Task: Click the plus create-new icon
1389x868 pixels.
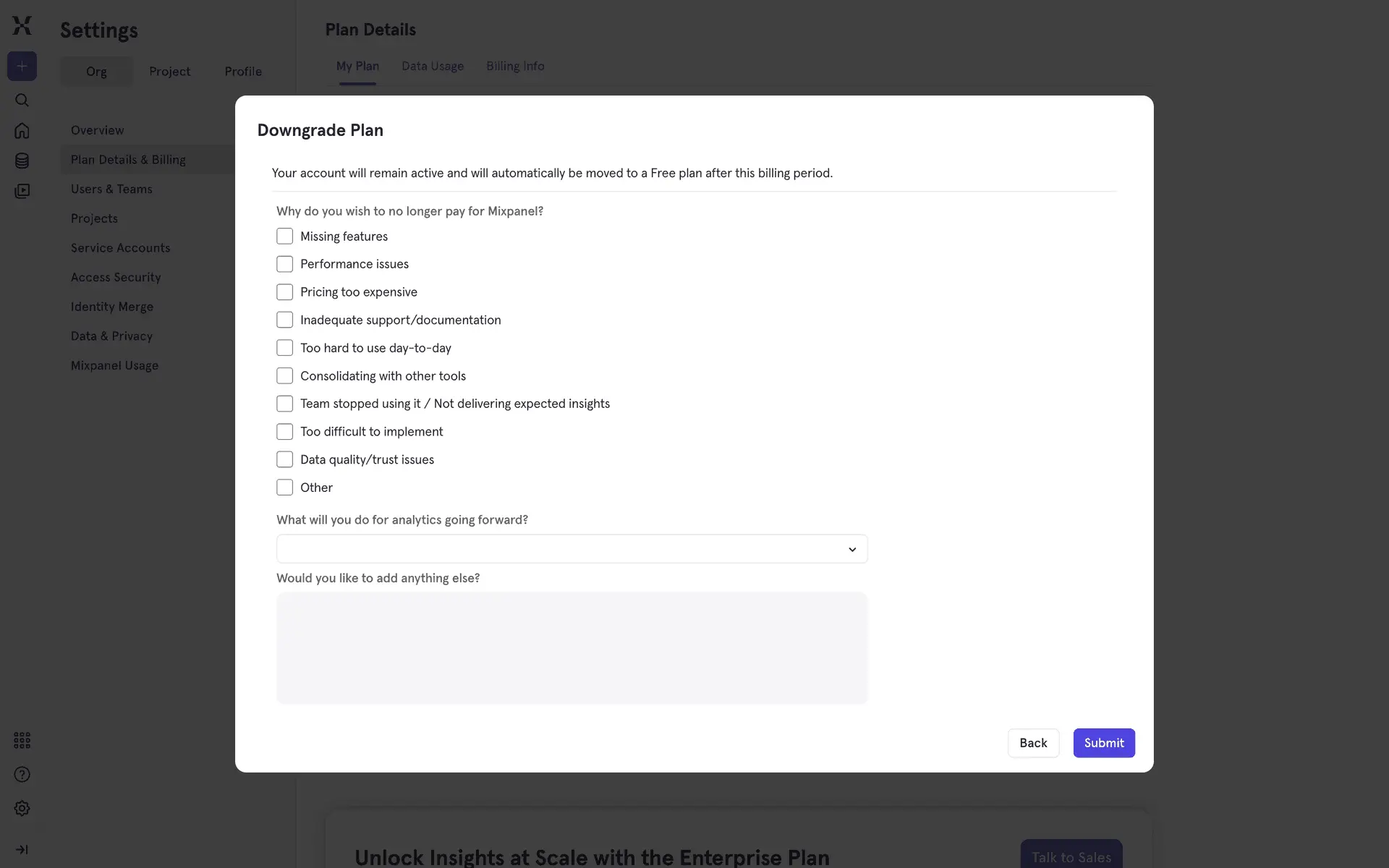Action: (22, 67)
